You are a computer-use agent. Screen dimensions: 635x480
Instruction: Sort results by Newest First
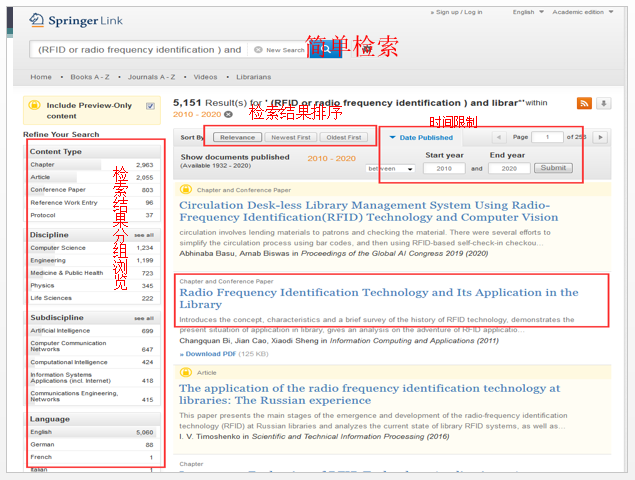pos(291,137)
